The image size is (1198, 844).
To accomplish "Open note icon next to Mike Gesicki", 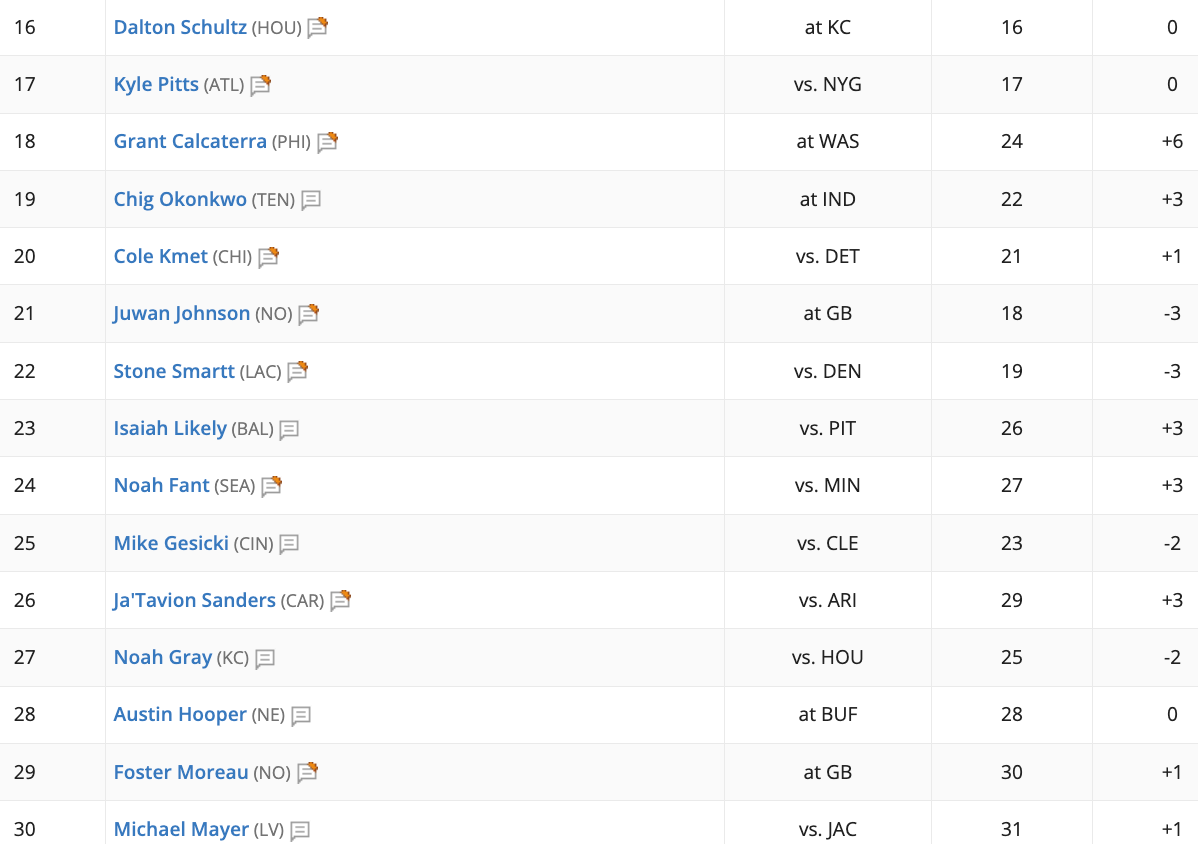I will coord(289,544).
